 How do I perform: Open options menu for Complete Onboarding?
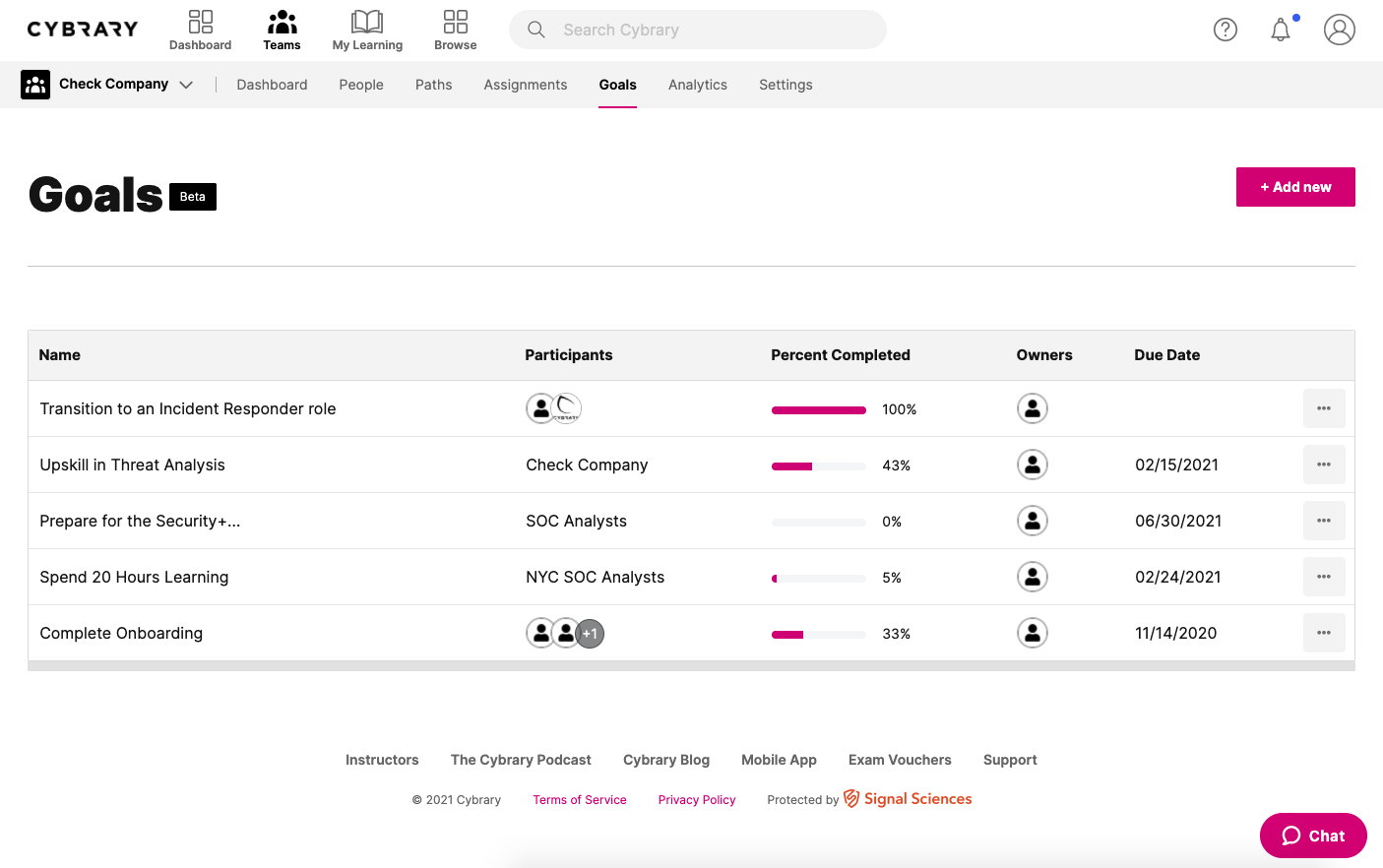(1324, 633)
